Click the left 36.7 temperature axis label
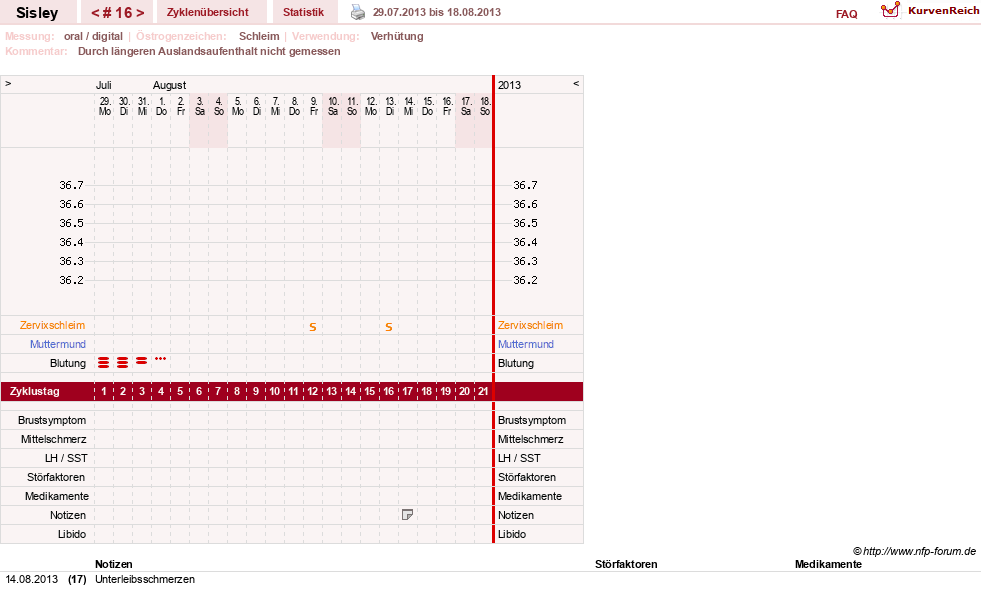 coord(71,185)
